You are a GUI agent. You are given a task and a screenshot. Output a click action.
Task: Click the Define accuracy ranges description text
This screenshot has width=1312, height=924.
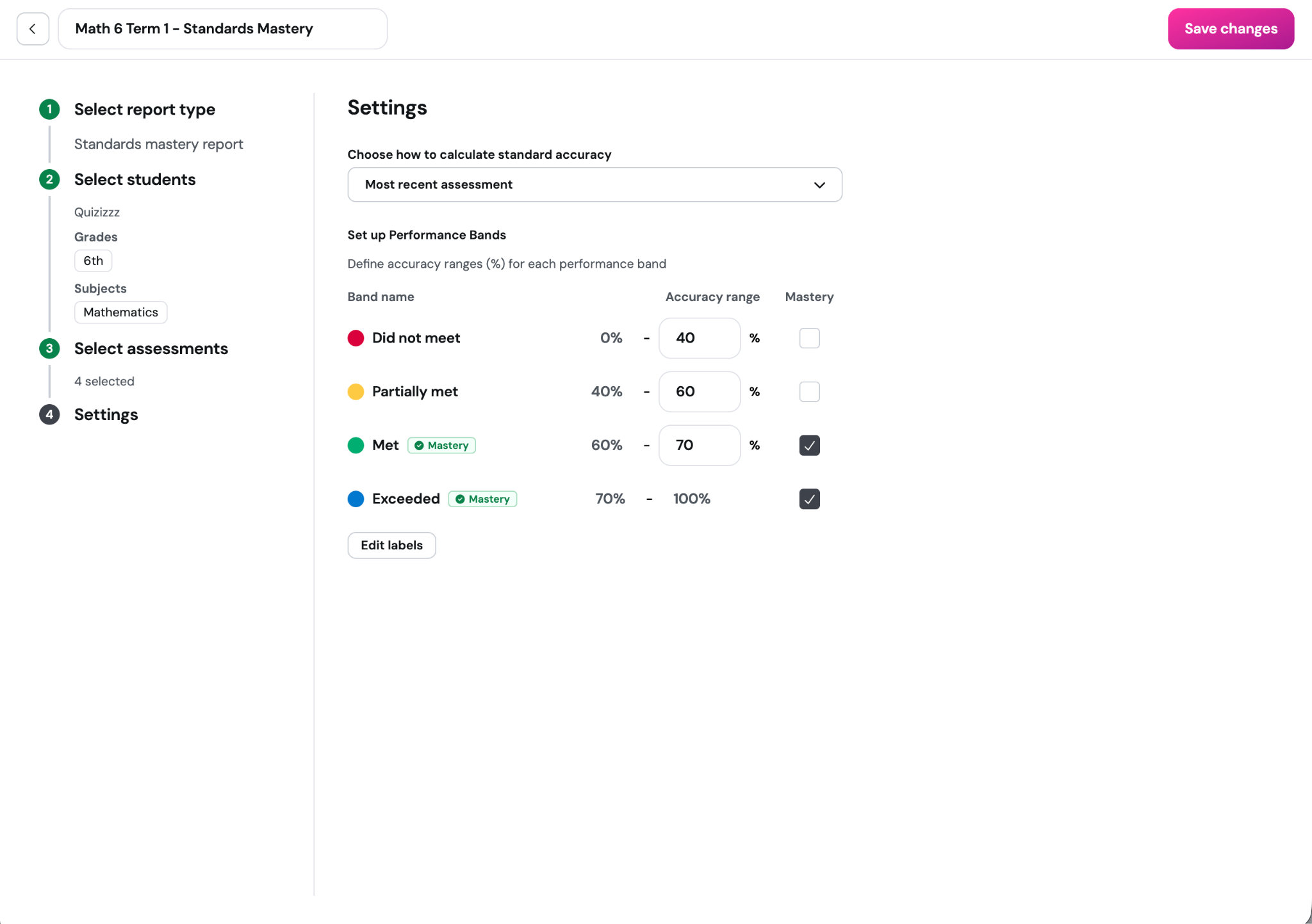507,264
